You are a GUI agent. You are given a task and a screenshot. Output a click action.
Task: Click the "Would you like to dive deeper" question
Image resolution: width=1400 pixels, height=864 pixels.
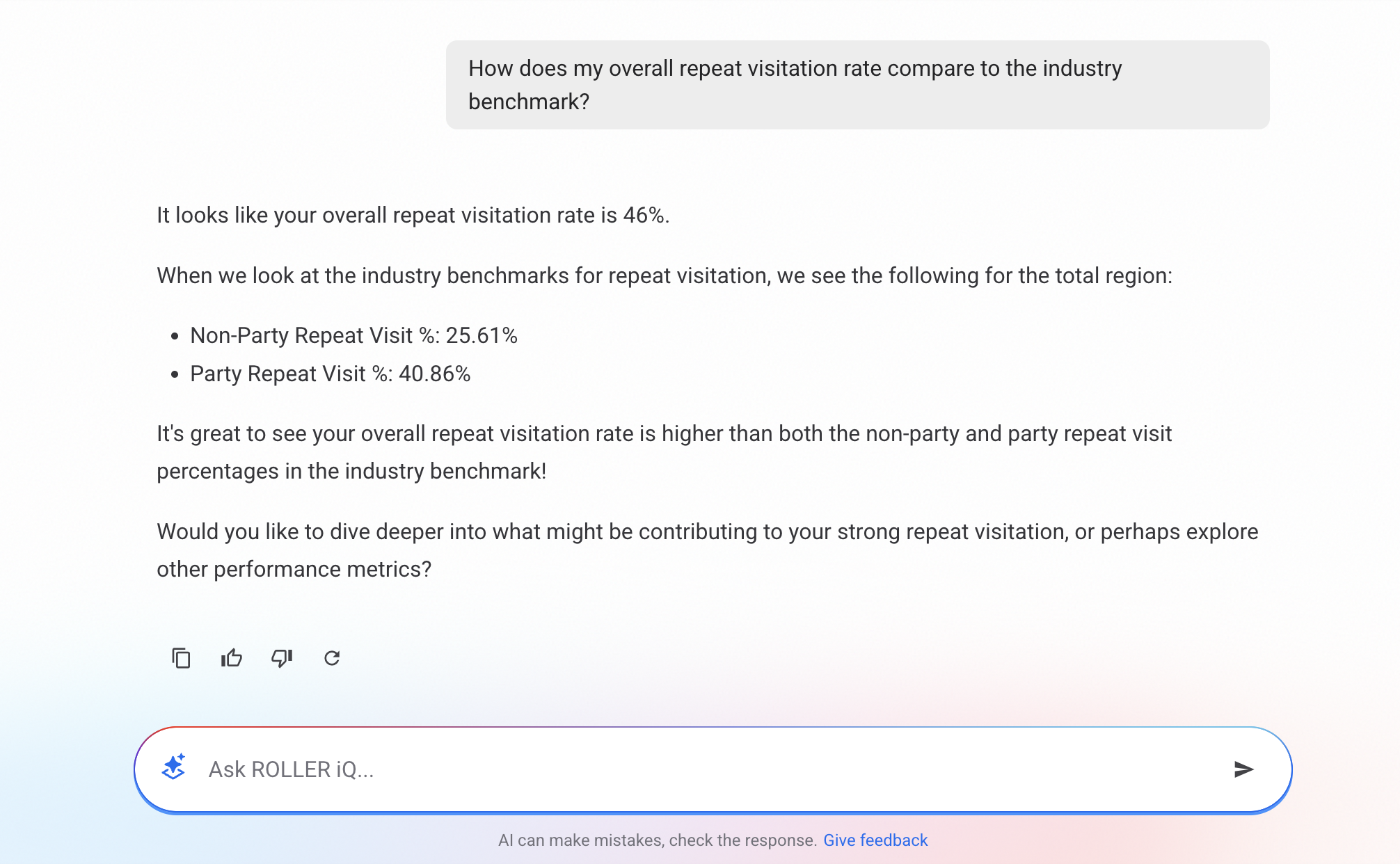(x=707, y=532)
